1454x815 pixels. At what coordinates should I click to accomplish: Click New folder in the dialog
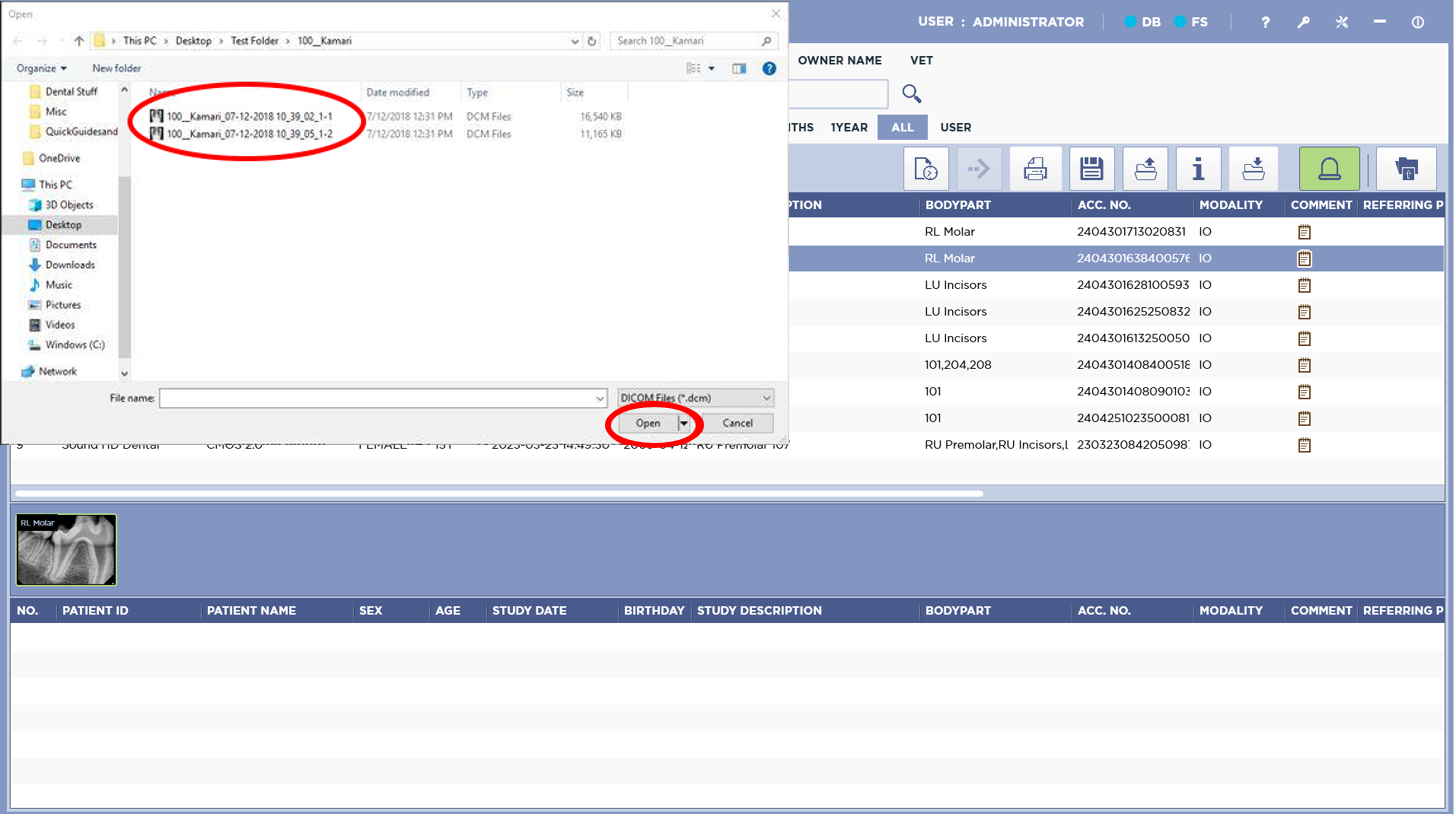tap(116, 69)
